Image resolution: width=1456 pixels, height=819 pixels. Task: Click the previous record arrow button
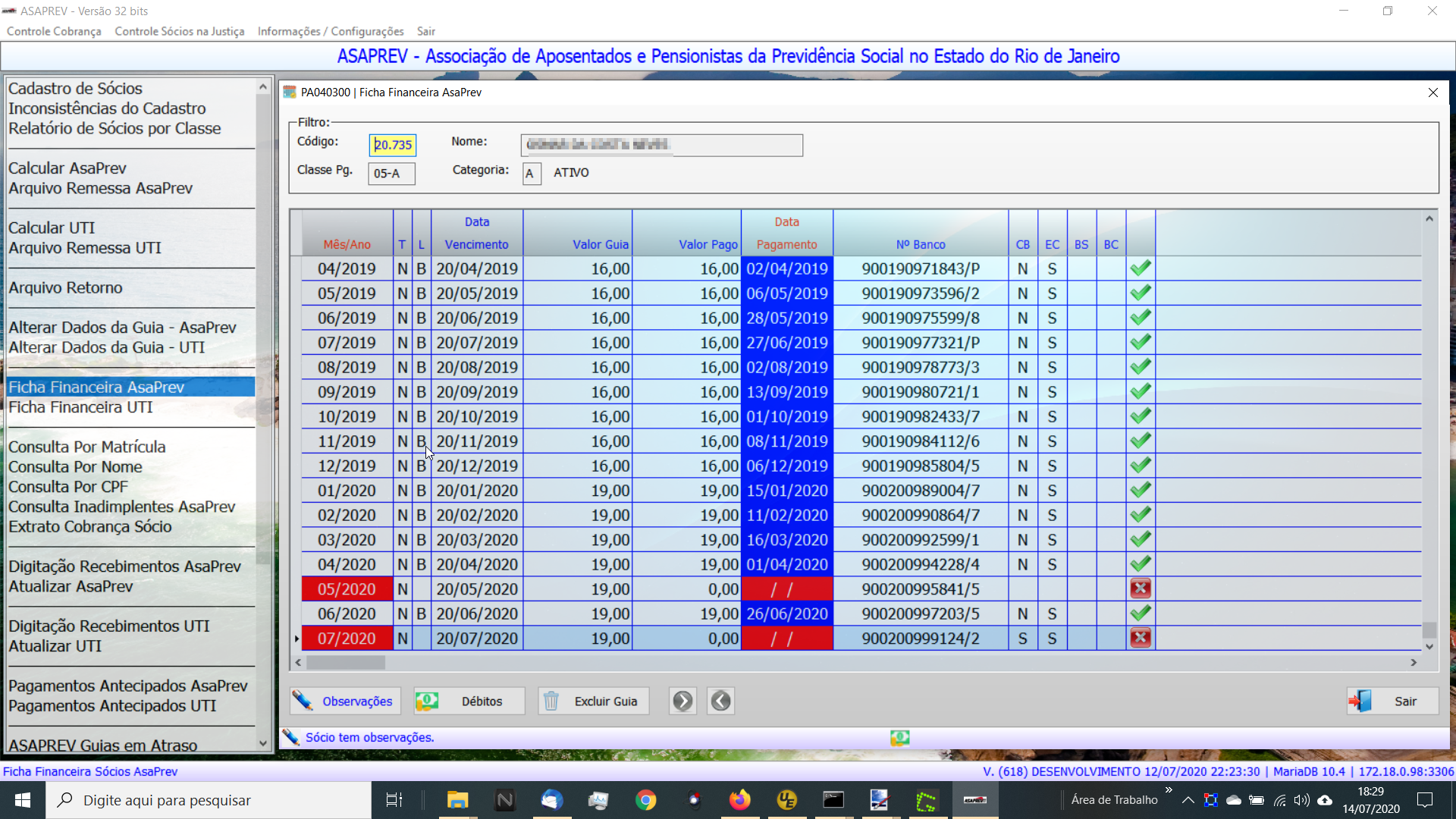pos(720,701)
